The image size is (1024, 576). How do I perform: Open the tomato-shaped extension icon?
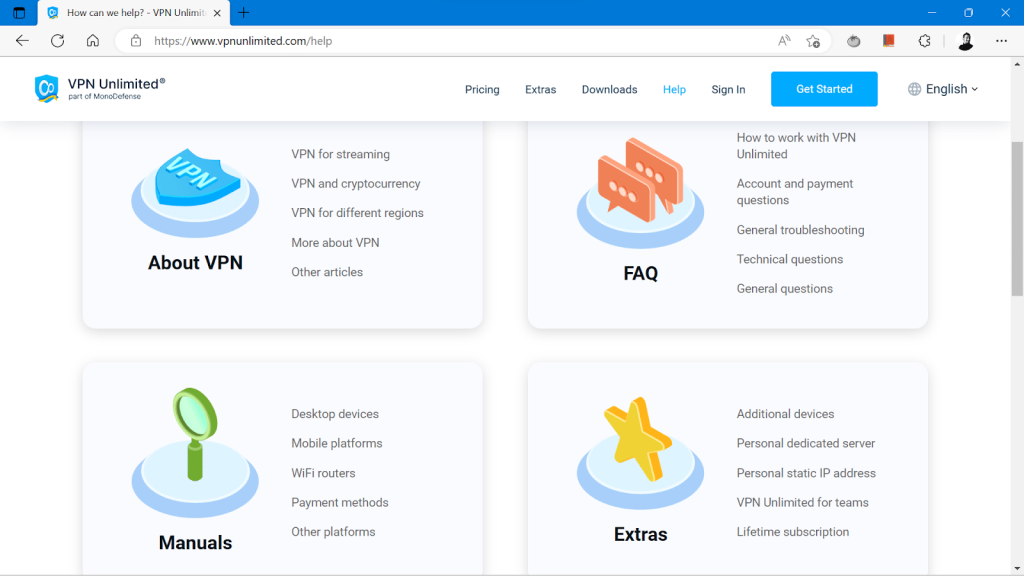pos(854,41)
